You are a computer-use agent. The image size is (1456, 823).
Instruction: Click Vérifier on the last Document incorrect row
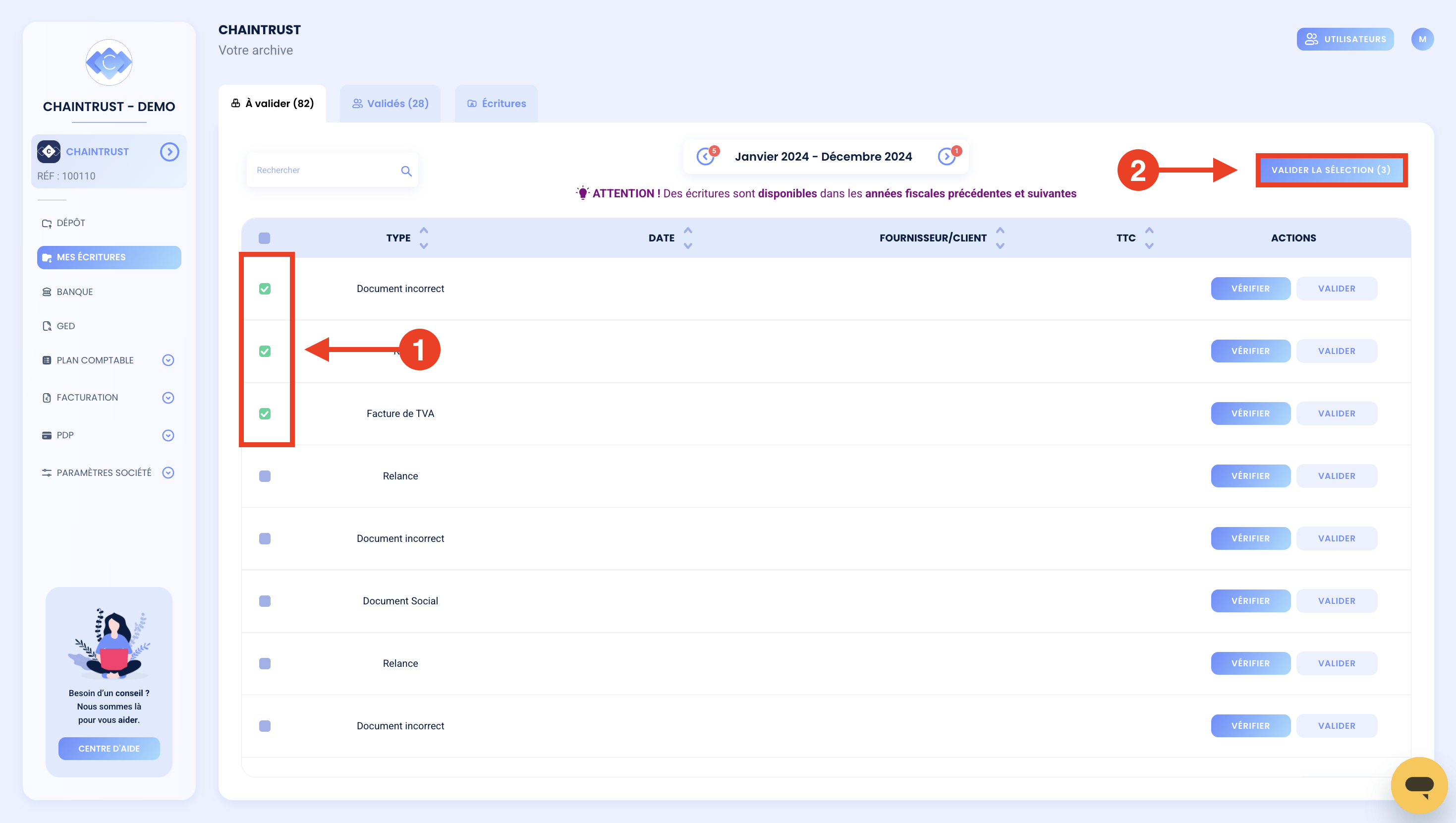(x=1250, y=726)
